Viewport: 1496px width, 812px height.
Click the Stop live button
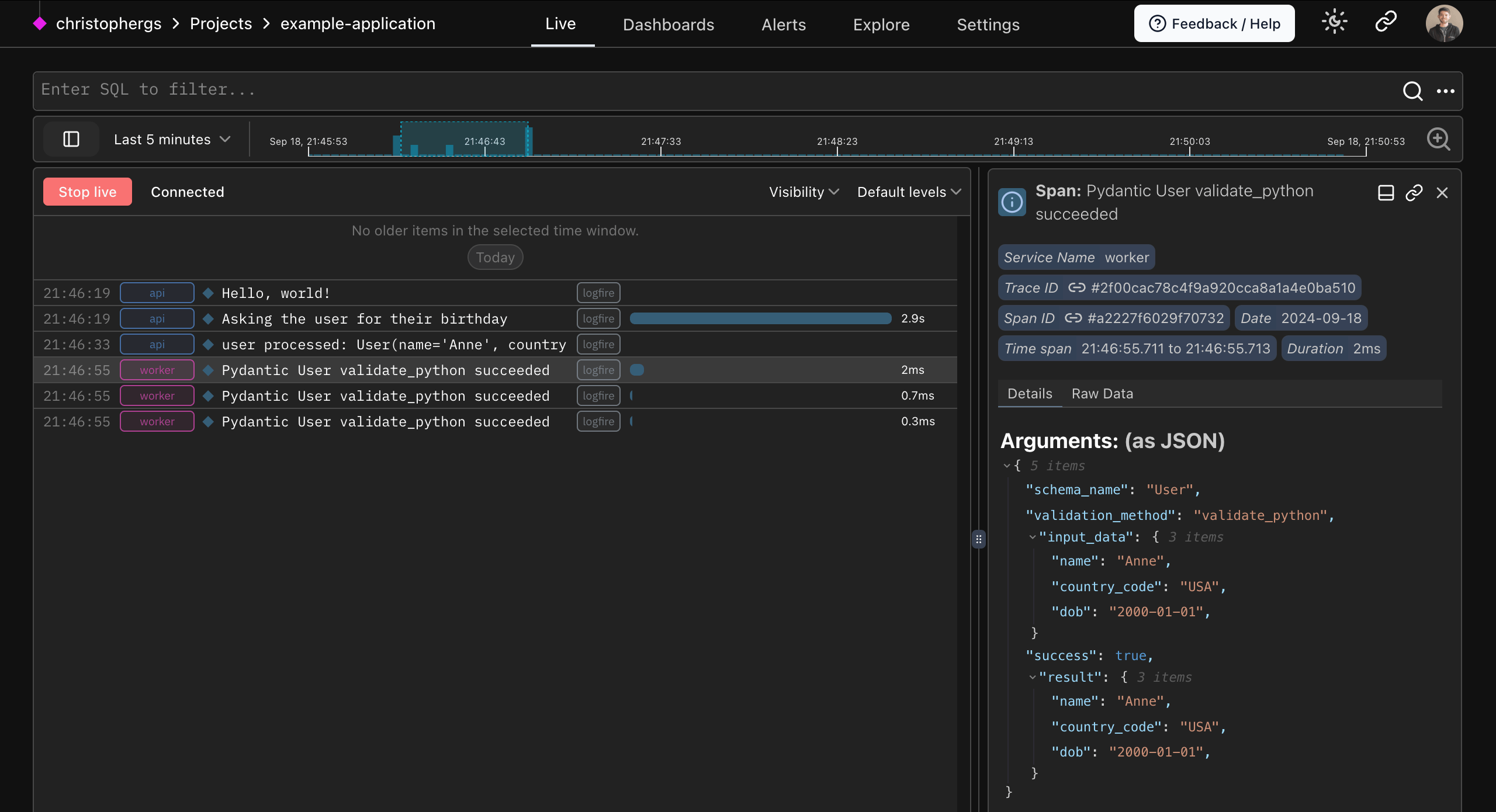tap(88, 192)
